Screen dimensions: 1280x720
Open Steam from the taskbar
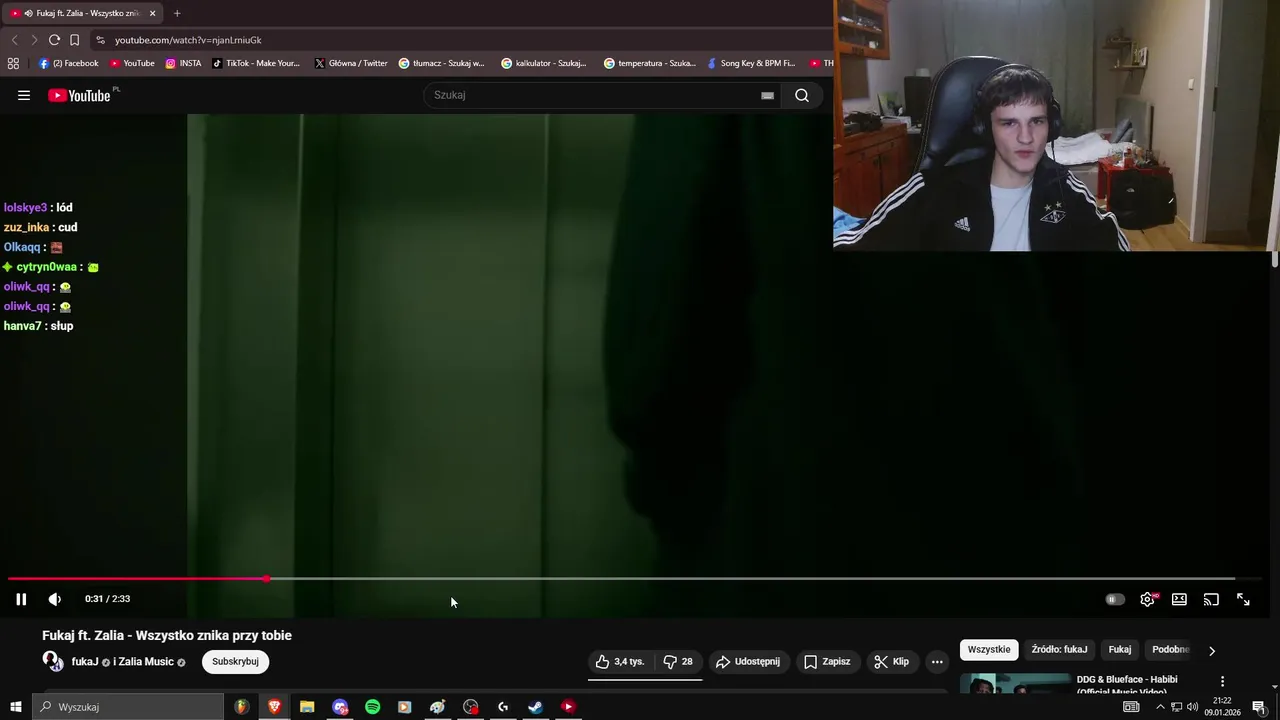(x=535, y=707)
